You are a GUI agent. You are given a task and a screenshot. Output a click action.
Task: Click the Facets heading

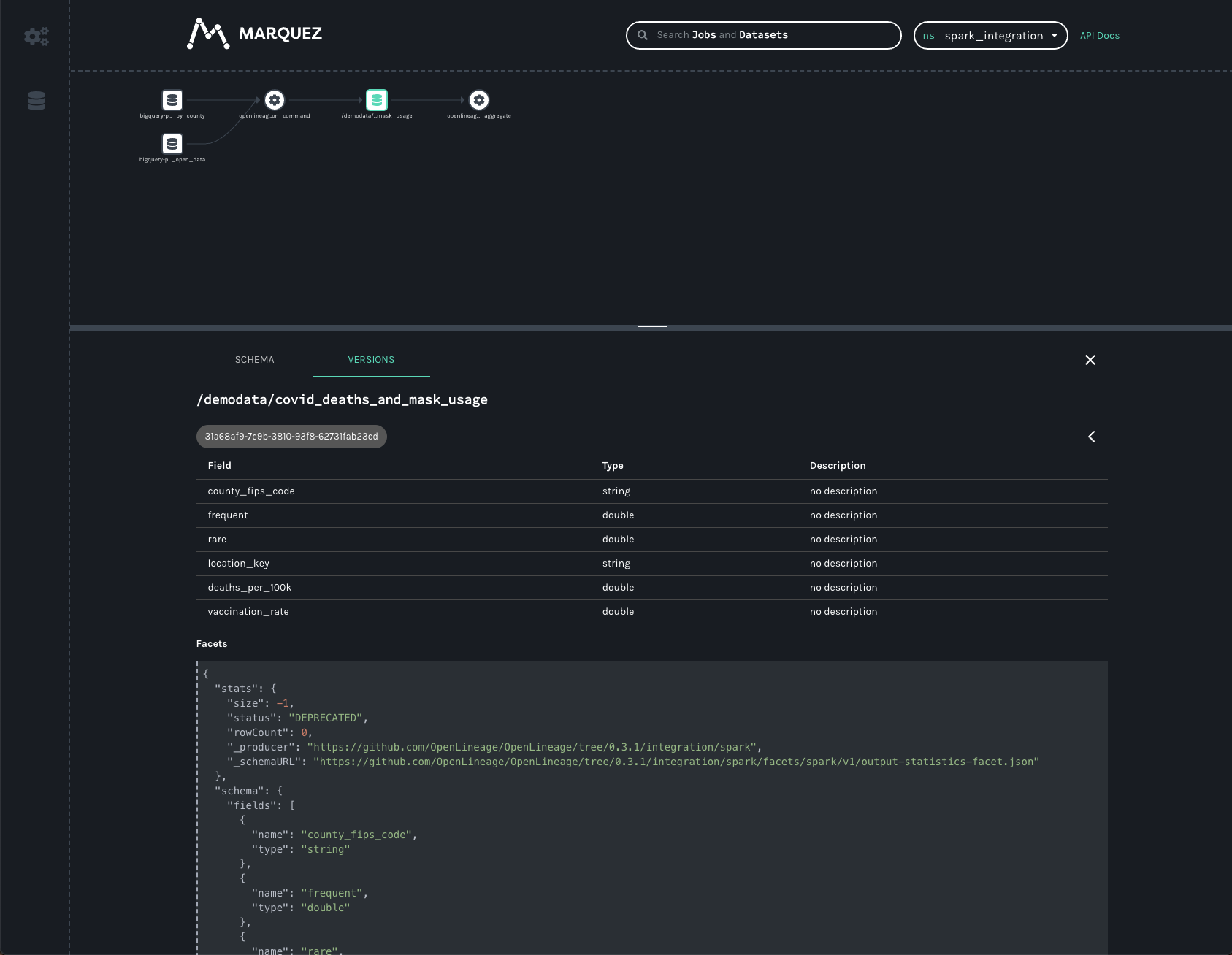point(212,644)
